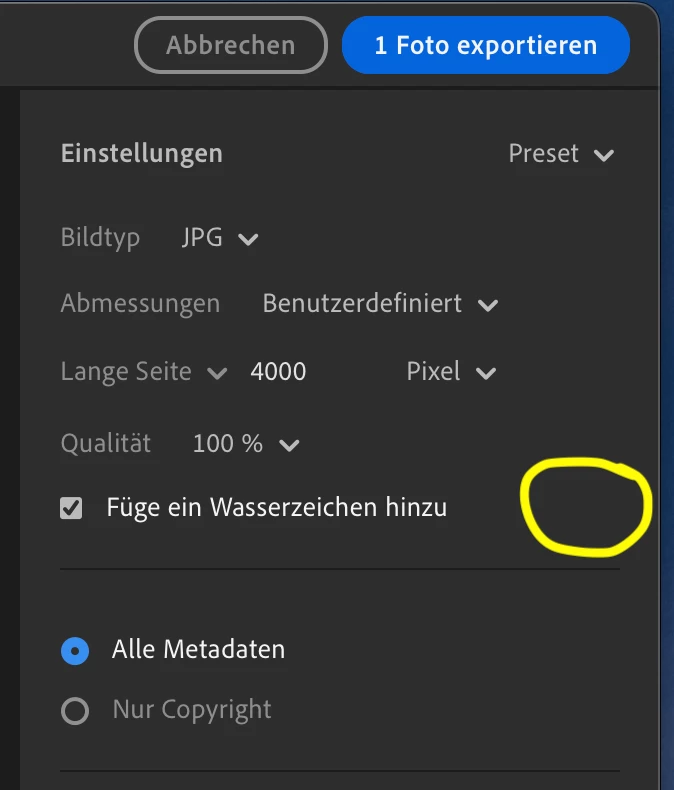Click the chevron arrow next to Pixel
Viewport: 674px width, 790px height.
(486, 373)
